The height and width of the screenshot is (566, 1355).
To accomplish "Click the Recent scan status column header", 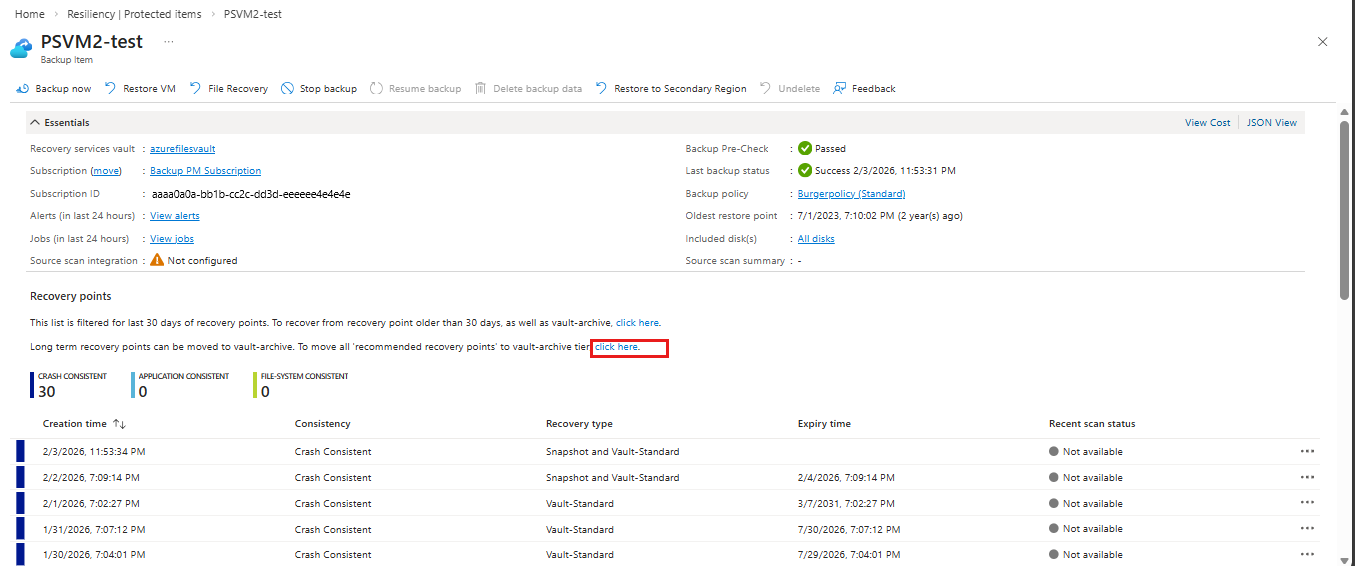I will click(x=1092, y=424).
